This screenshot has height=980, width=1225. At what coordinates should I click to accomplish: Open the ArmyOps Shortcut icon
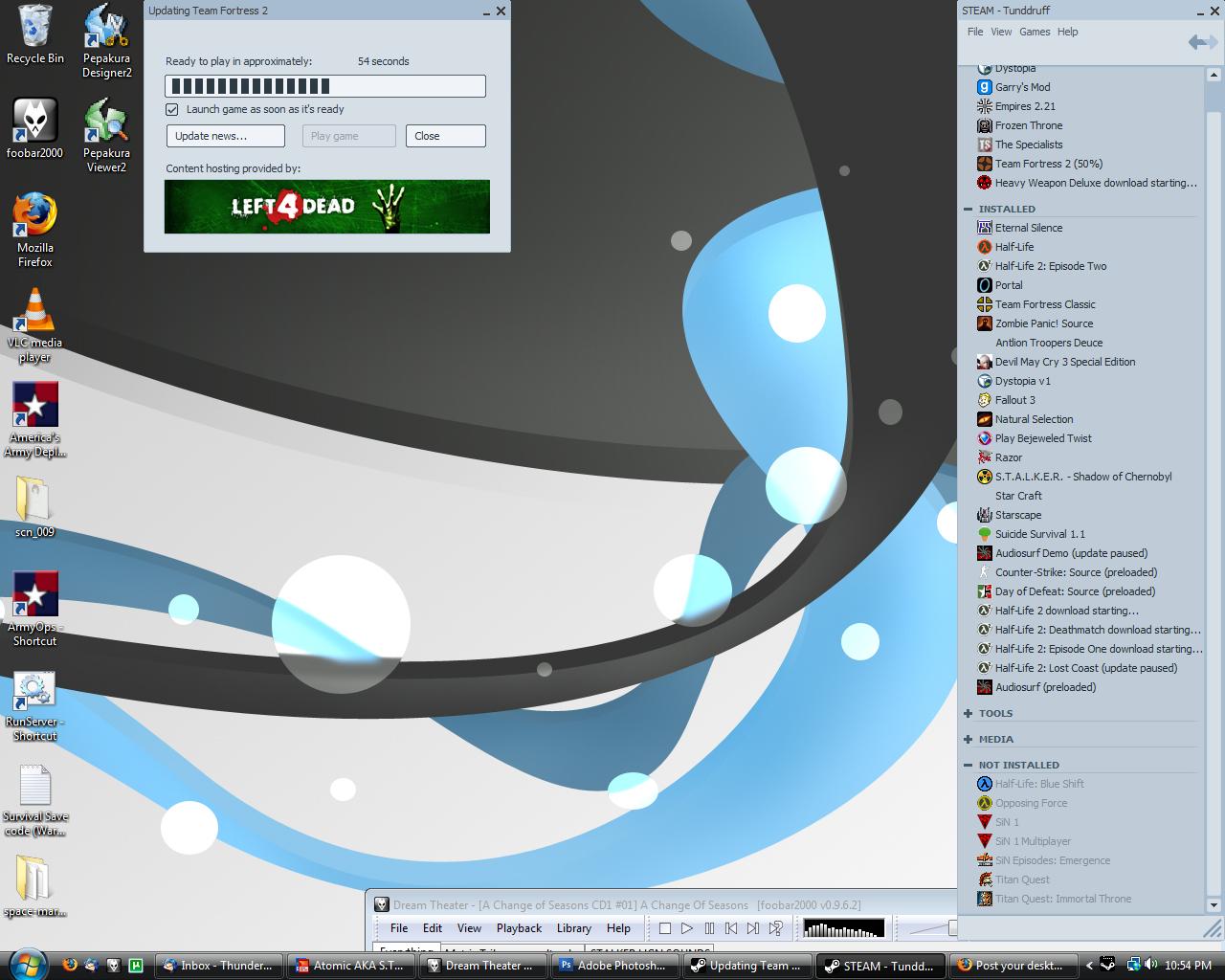35,610
